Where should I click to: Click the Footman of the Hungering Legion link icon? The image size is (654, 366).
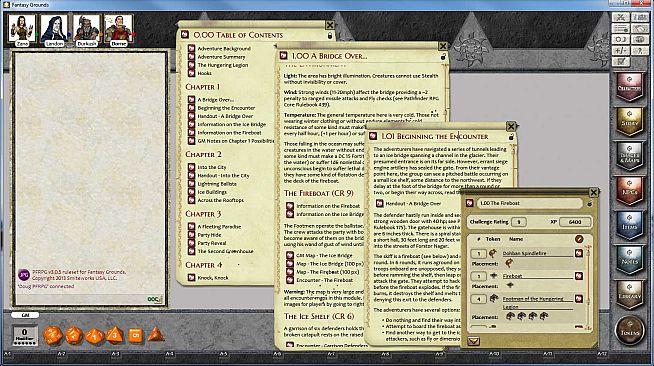579,298
